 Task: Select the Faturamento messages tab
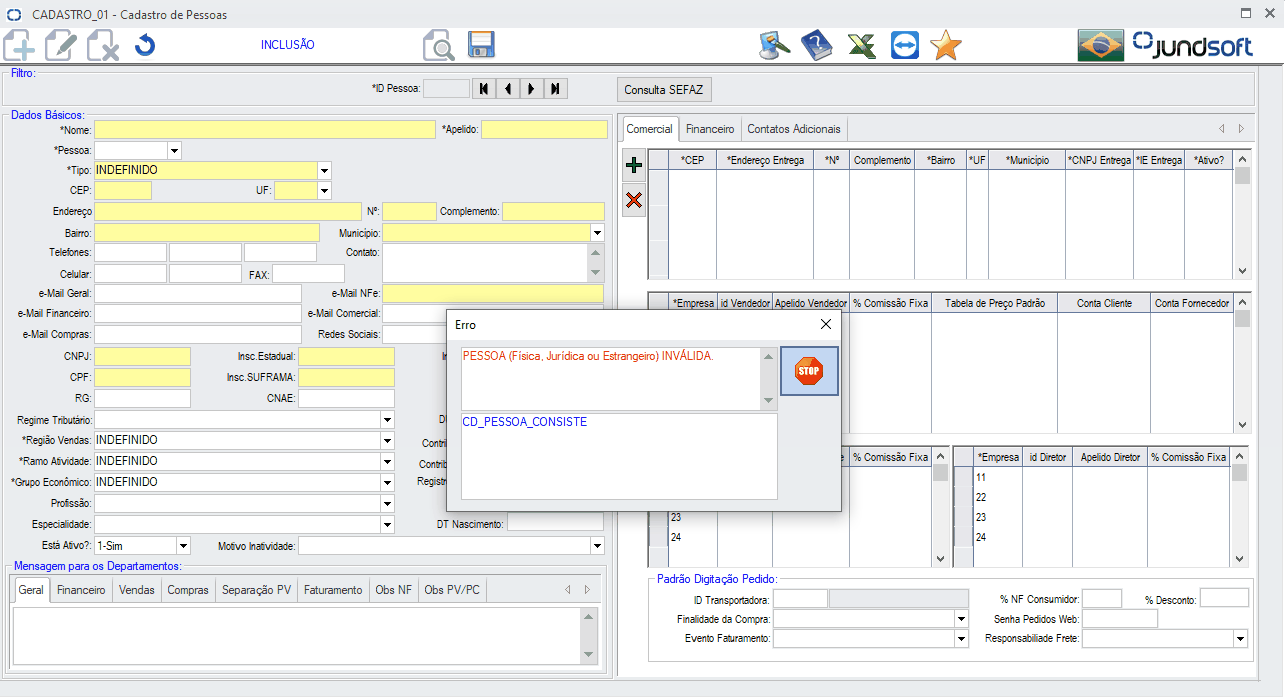coord(332,590)
